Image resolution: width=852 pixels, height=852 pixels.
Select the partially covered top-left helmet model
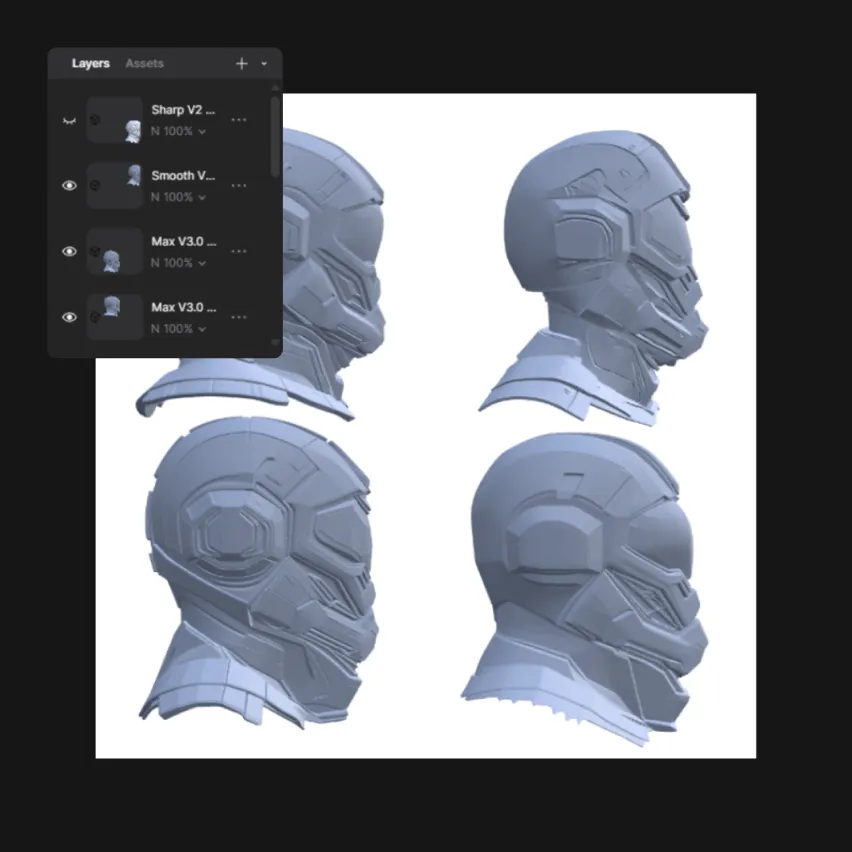(x=331, y=272)
